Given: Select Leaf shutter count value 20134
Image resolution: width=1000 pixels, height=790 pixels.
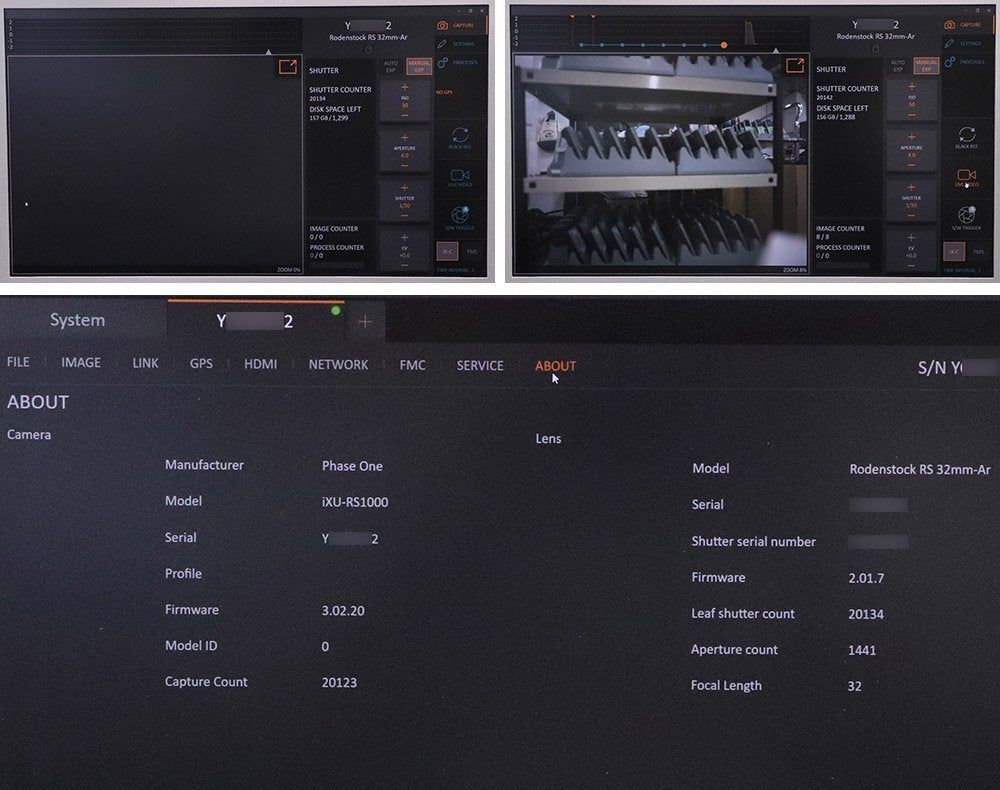Looking at the screenshot, I should 866,615.
